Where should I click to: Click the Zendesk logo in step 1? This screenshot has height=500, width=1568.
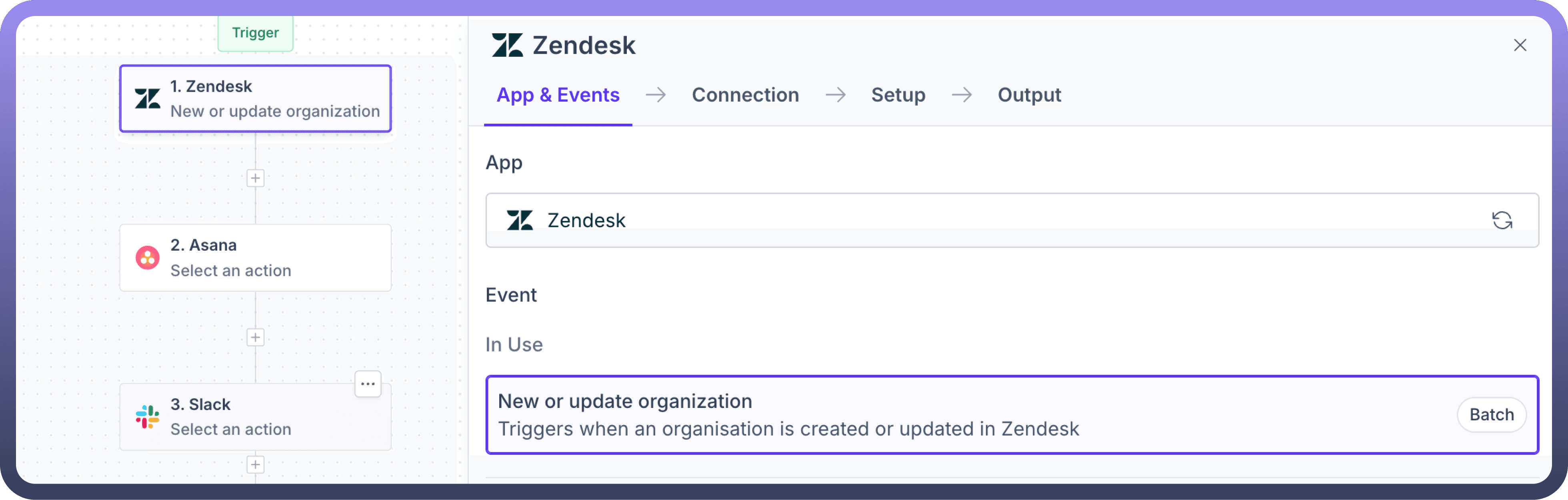(147, 98)
